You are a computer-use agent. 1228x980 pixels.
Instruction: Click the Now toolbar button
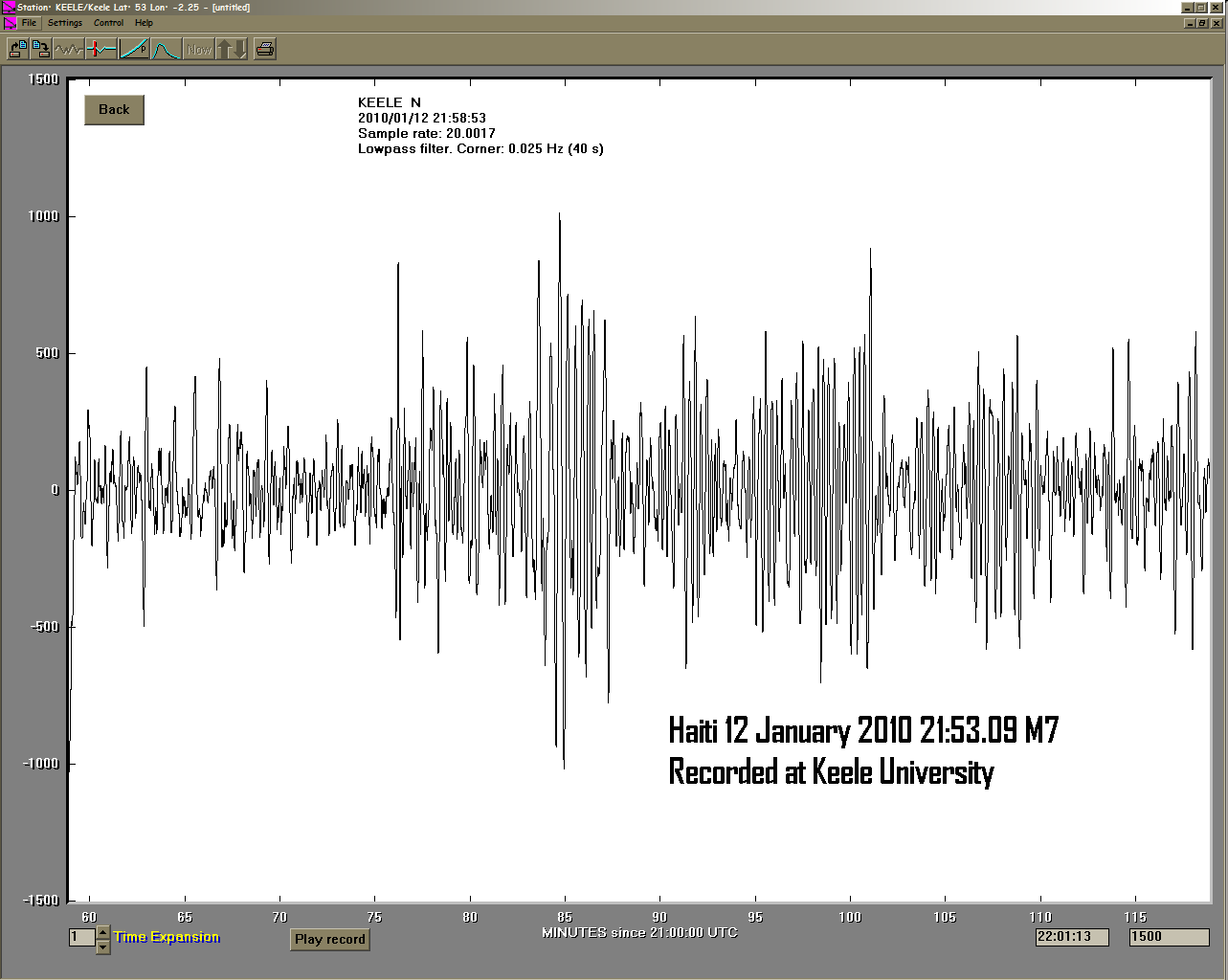coord(199,49)
